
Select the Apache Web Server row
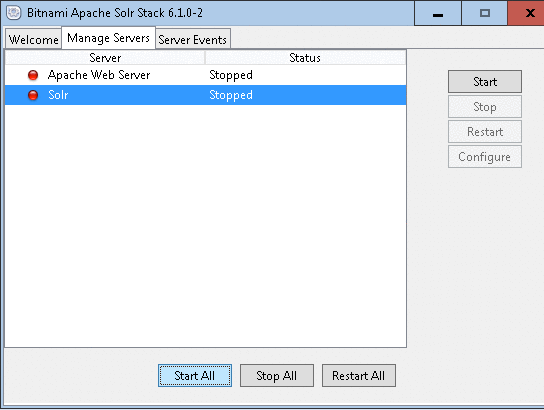pos(205,75)
